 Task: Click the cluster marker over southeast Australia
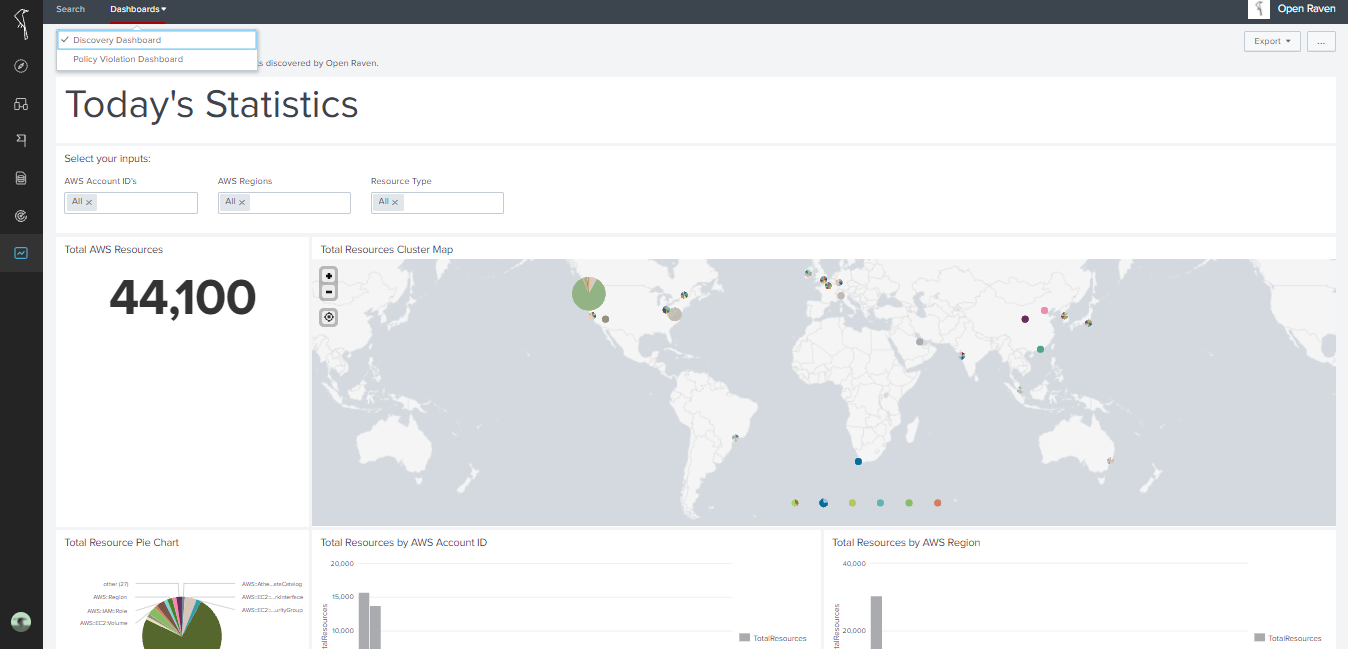coord(1110,461)
